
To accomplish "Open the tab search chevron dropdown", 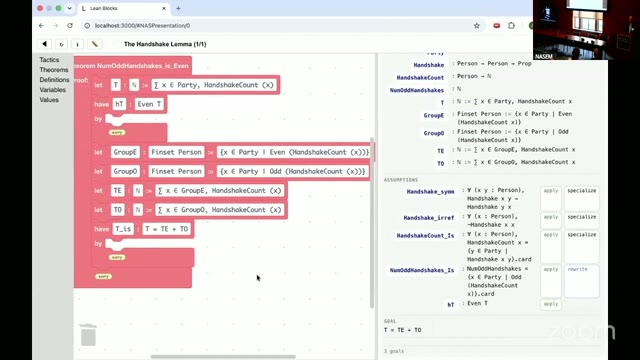I will [x=69, y=8].
